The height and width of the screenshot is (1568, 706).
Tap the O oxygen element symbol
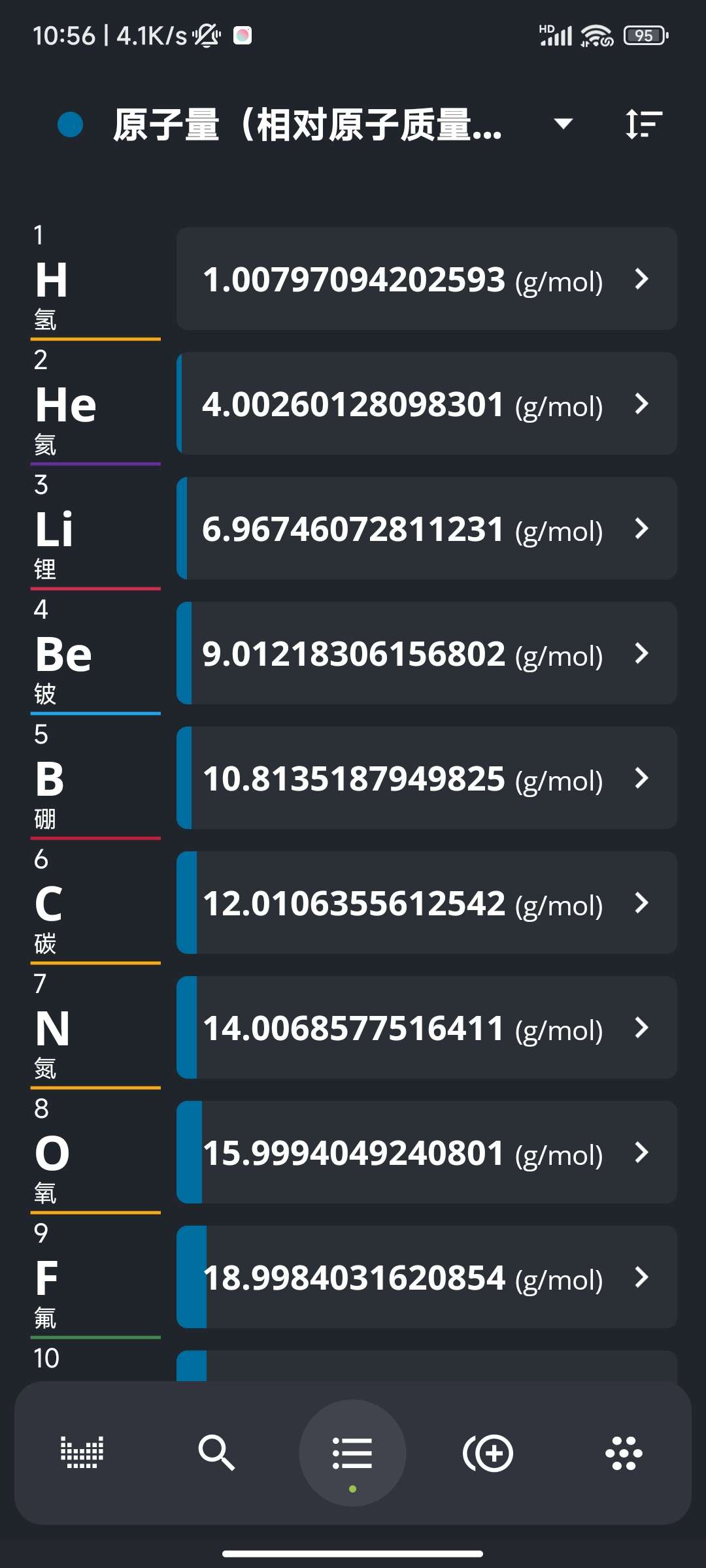click(52, 1153)
